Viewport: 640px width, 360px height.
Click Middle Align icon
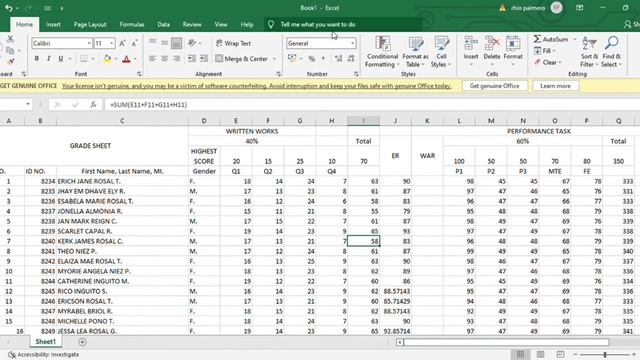164,42
